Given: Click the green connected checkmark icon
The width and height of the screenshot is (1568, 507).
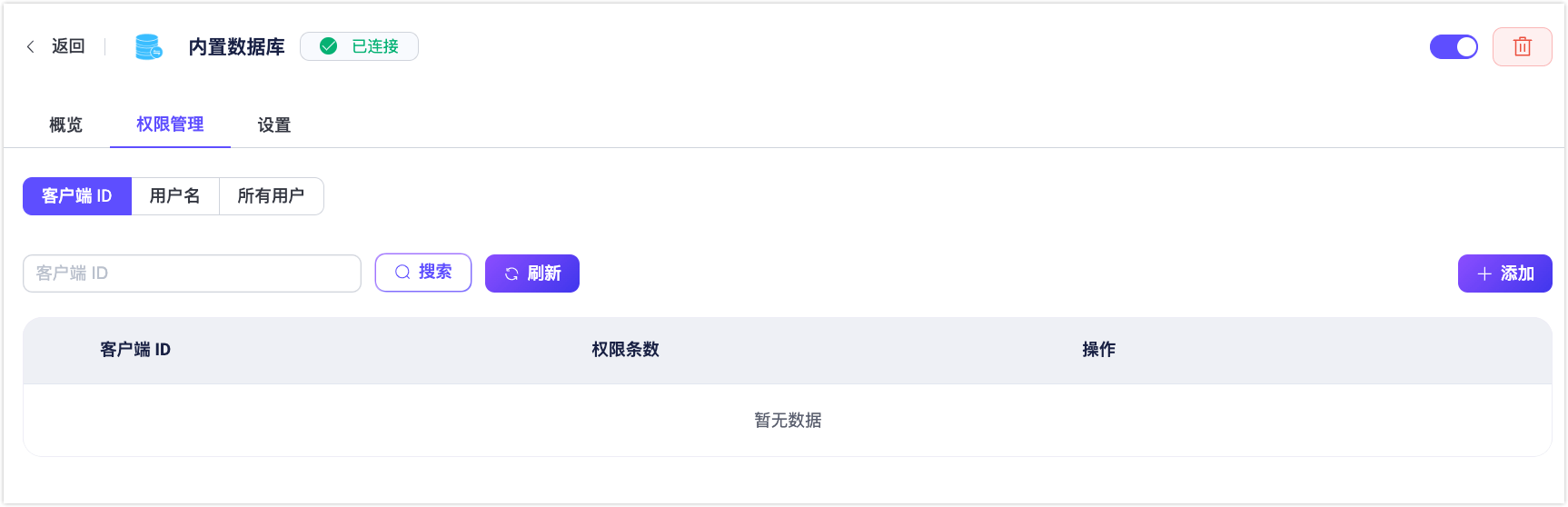Looking at the screenshot, I should [x=329, y=46].
